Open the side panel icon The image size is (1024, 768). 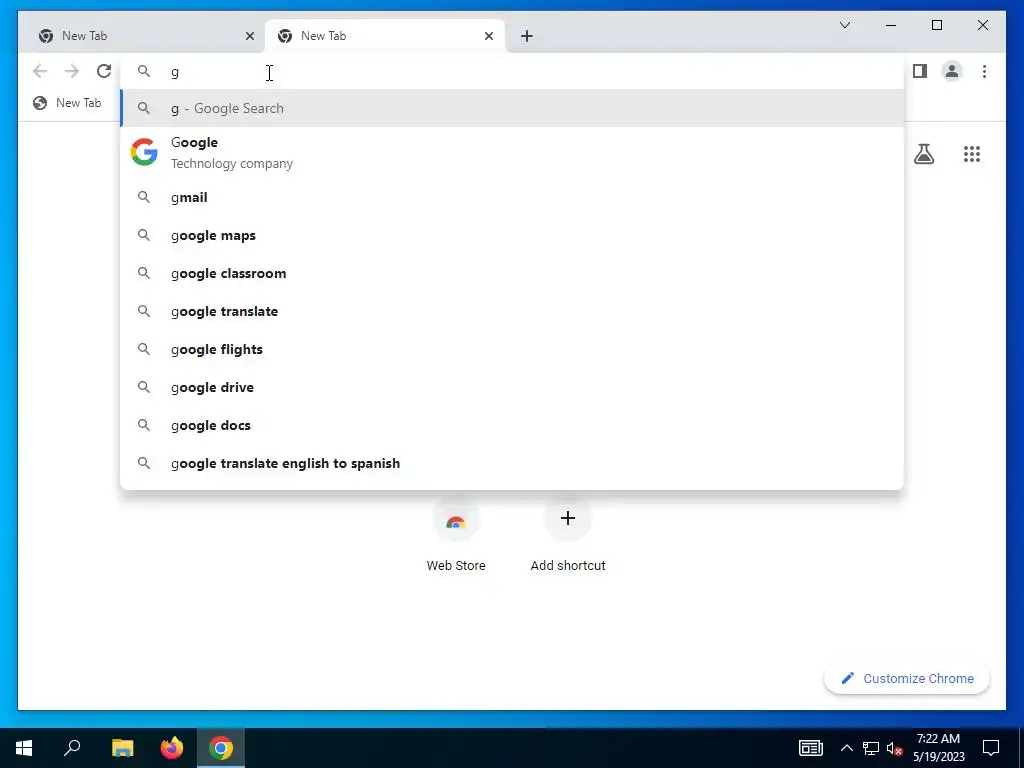pos(920,71)
